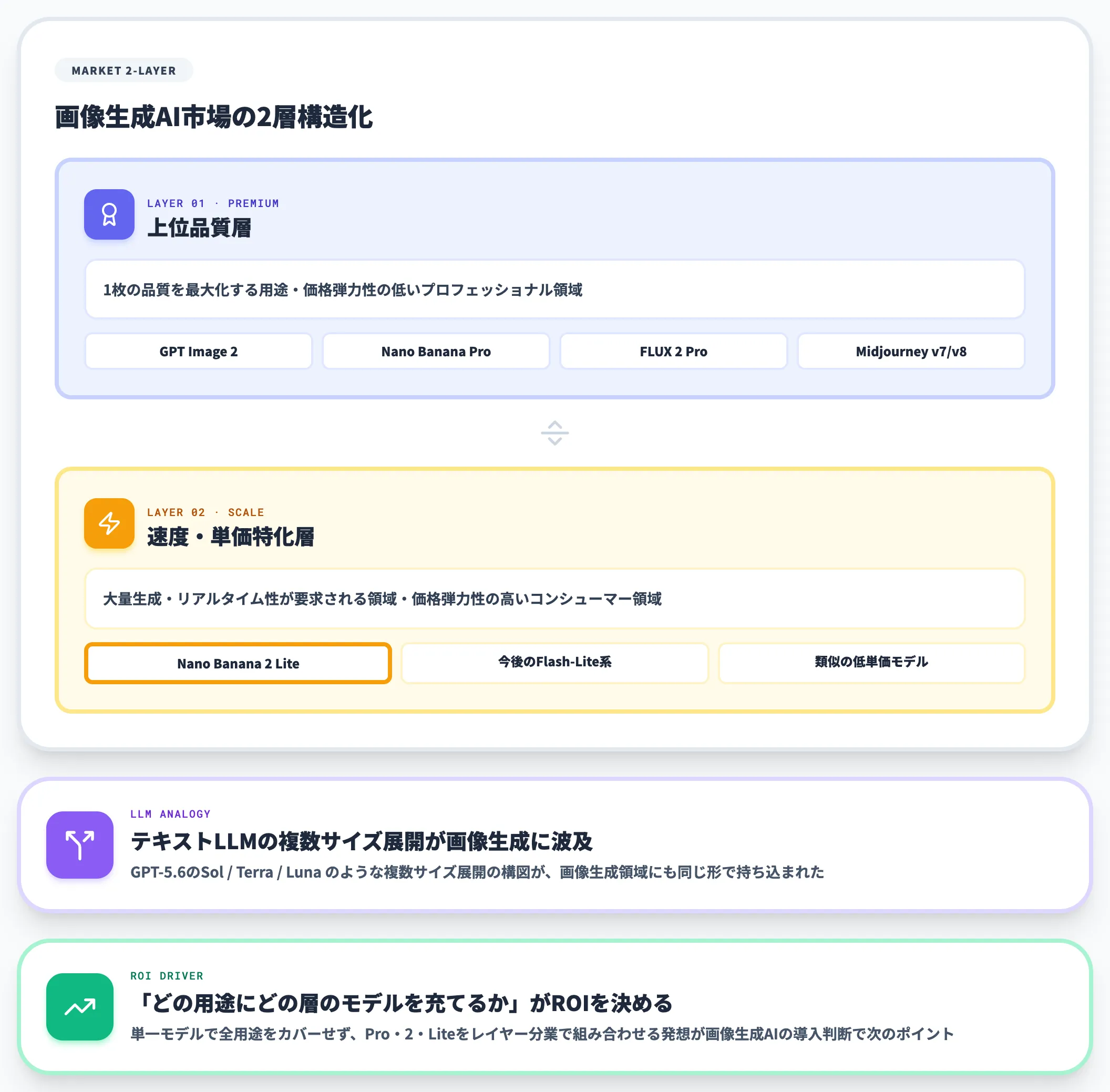This screenshot has width=1110, height=1092.
Task: Click the description starting 1枚の品質を最大化する用途
Action: click(343, 290)
